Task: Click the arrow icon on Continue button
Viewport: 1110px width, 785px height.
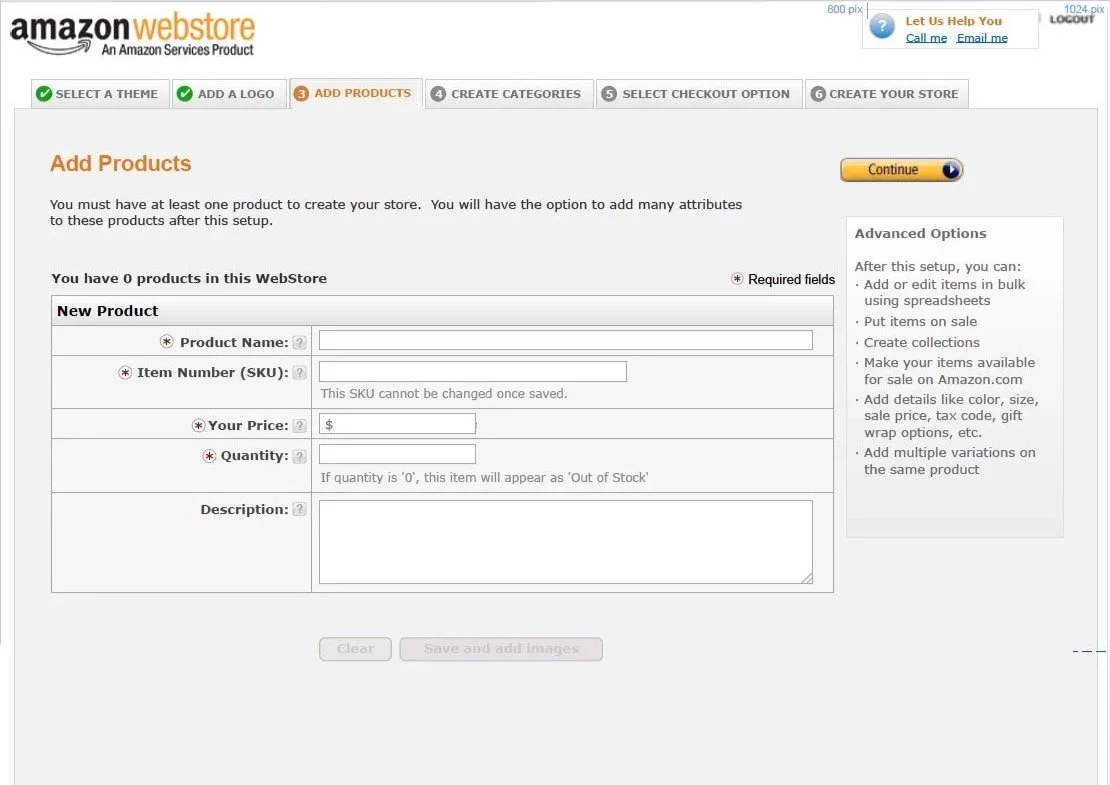Action: [x=951, y=170]
